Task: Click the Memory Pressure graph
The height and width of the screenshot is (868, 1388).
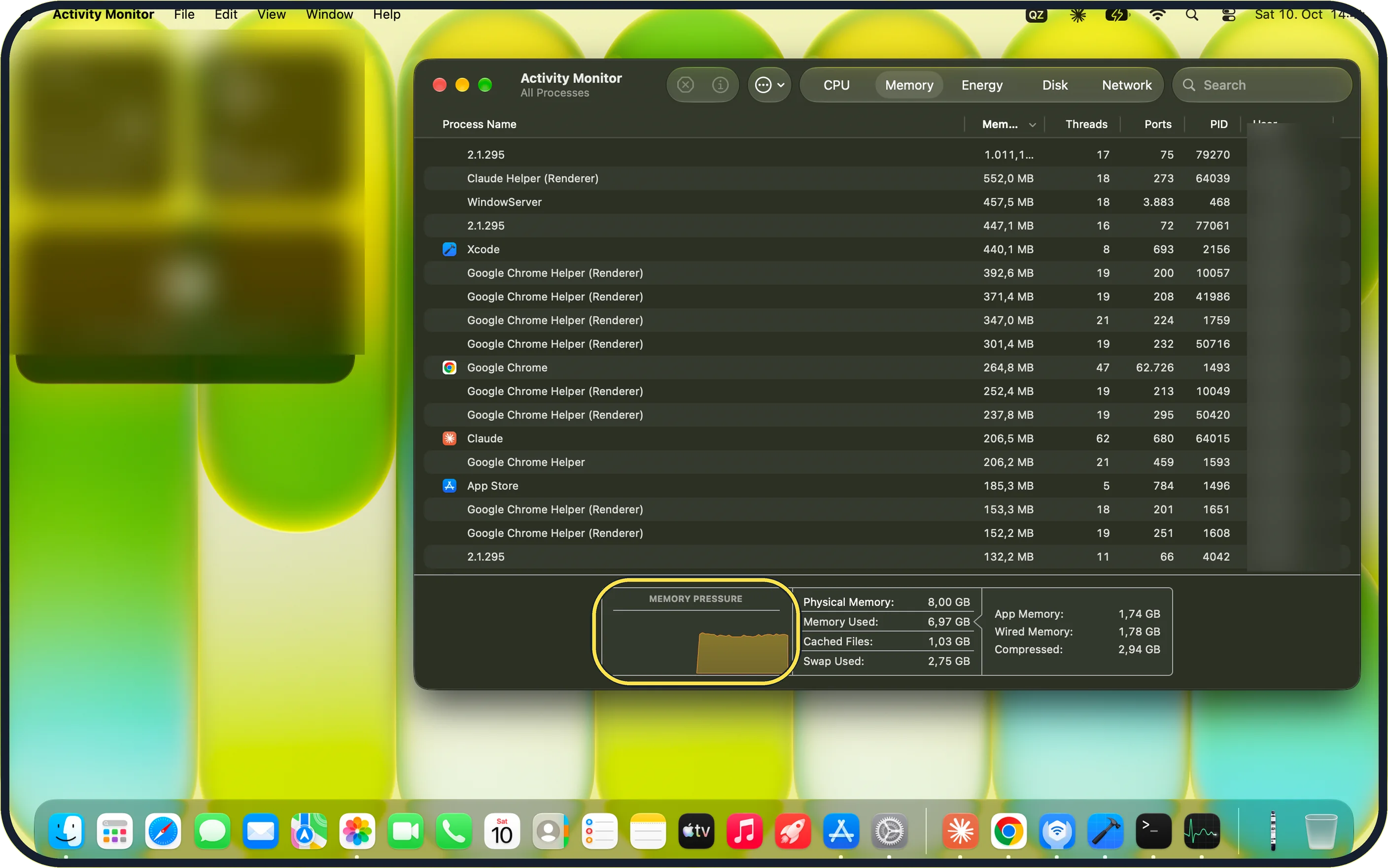Action: click(696, 632)
